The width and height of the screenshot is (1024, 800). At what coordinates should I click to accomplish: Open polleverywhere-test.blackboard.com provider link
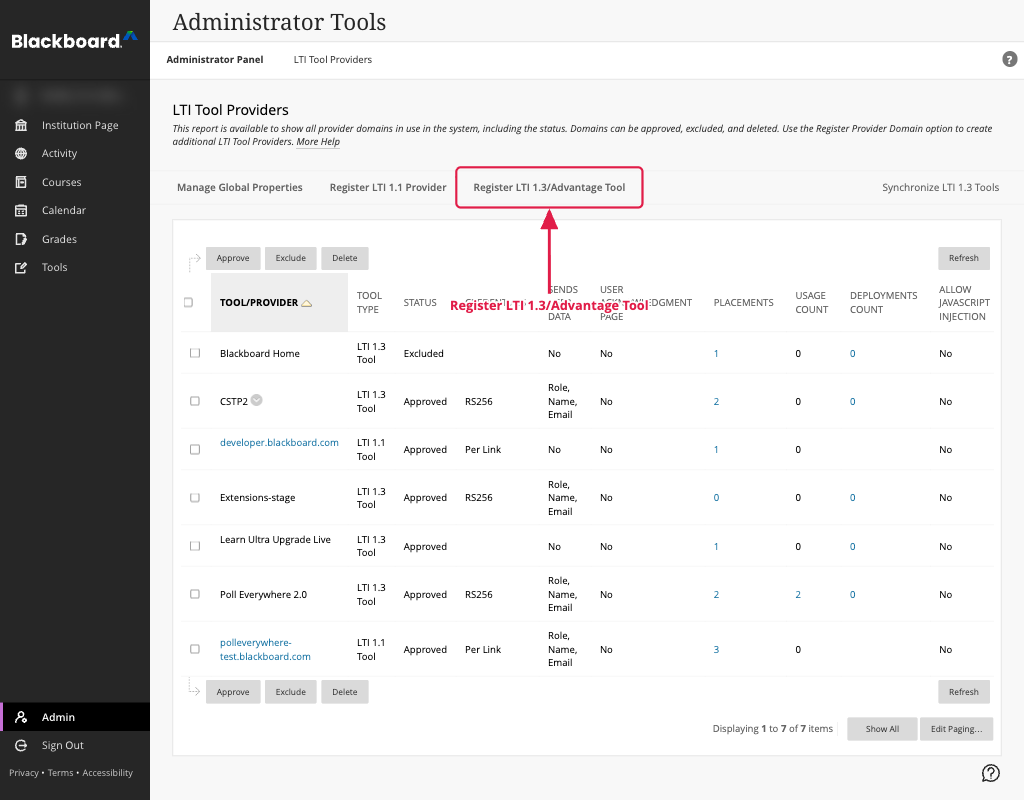(265, 649)
